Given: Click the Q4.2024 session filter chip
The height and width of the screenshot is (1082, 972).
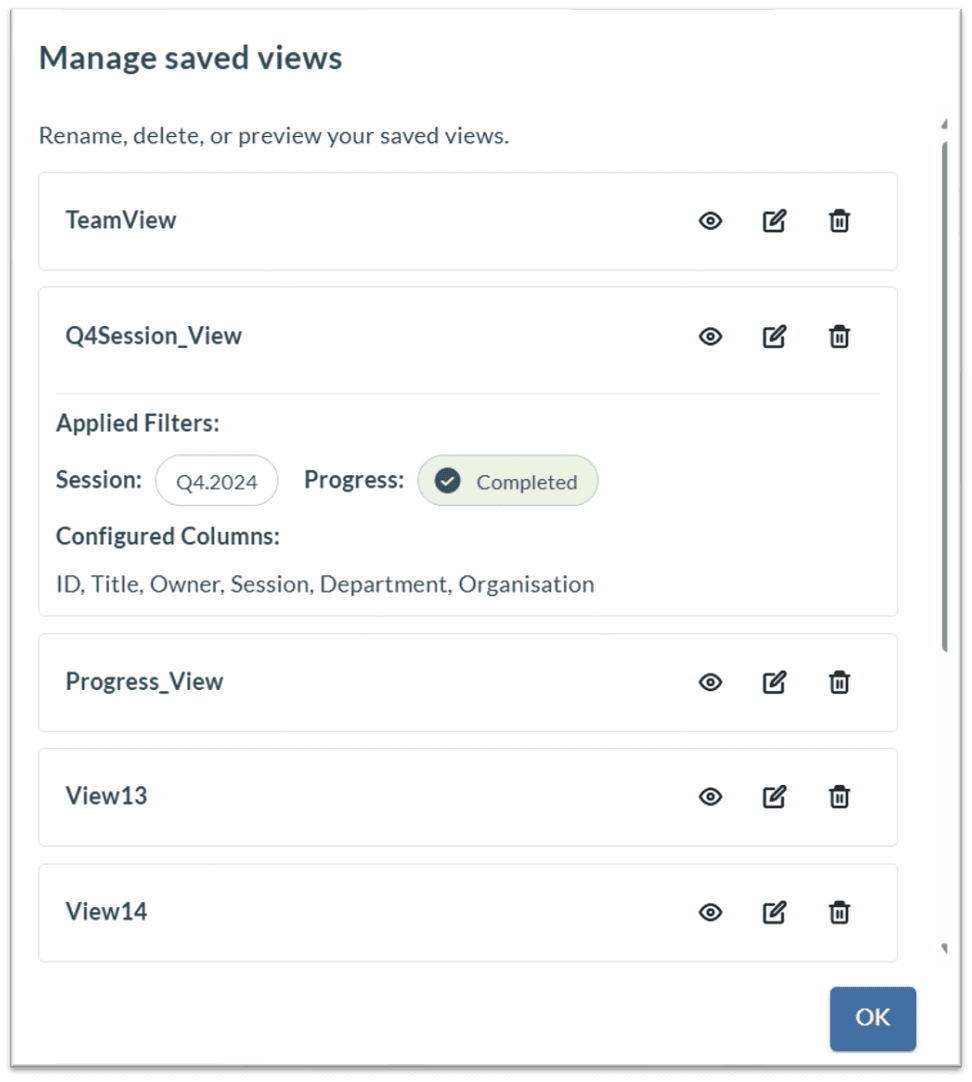Looking at the screenshot, I should (217, 481).
